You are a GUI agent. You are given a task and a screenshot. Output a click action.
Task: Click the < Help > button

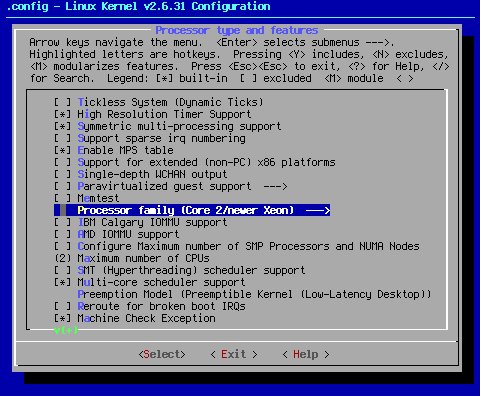[x=306, y=354]
